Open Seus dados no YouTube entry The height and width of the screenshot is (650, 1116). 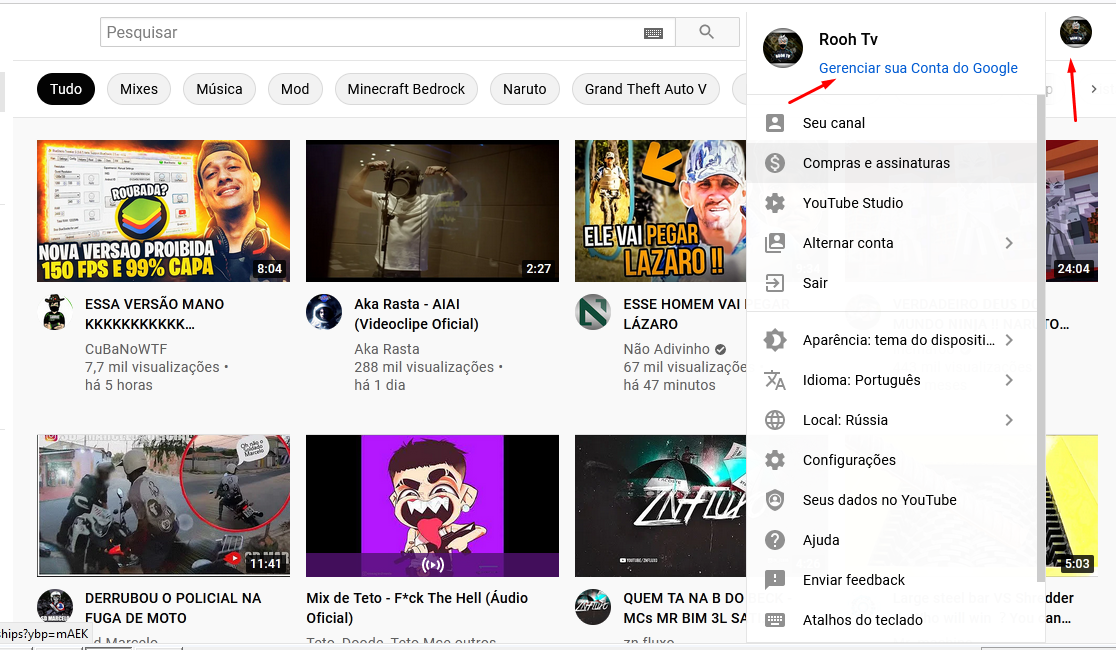tap(892, 500)
